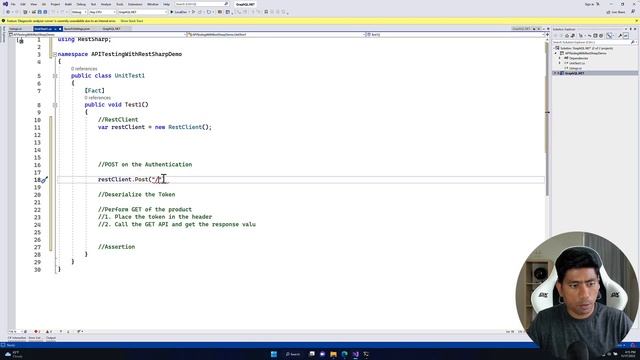This screenshot has height=360, width=640.
Task: Click the taskbar Search box
Action: click(293, 354)
